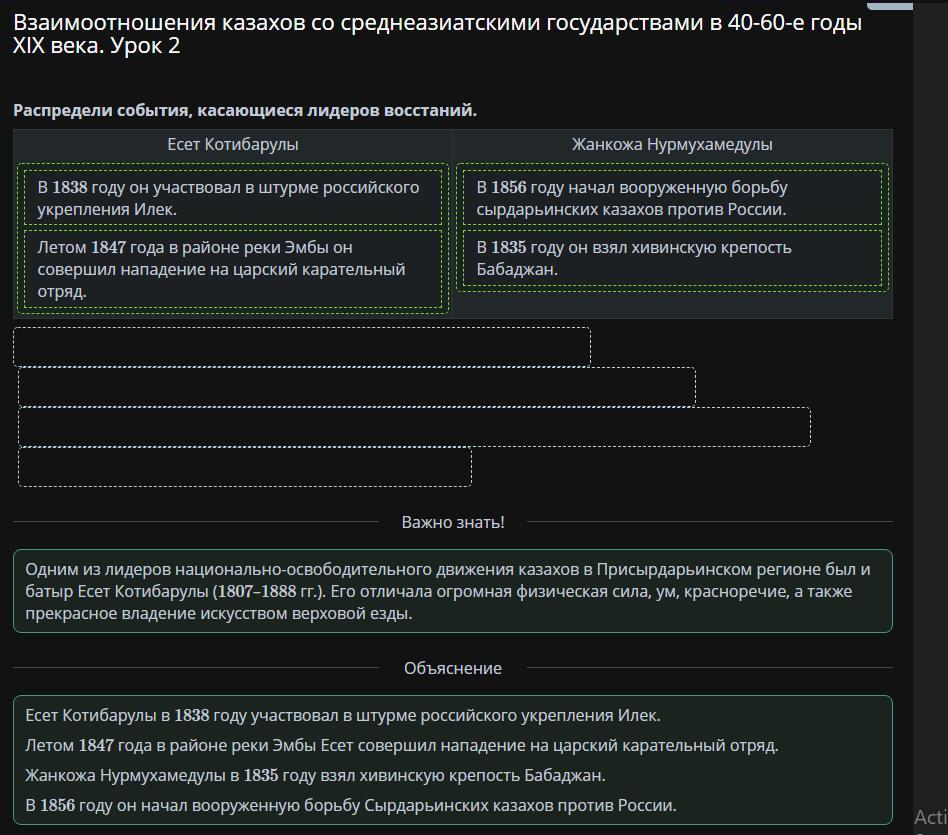Click explanation line 'Есет Котибарулы в 1838 году участвовал'

[343, 715]
